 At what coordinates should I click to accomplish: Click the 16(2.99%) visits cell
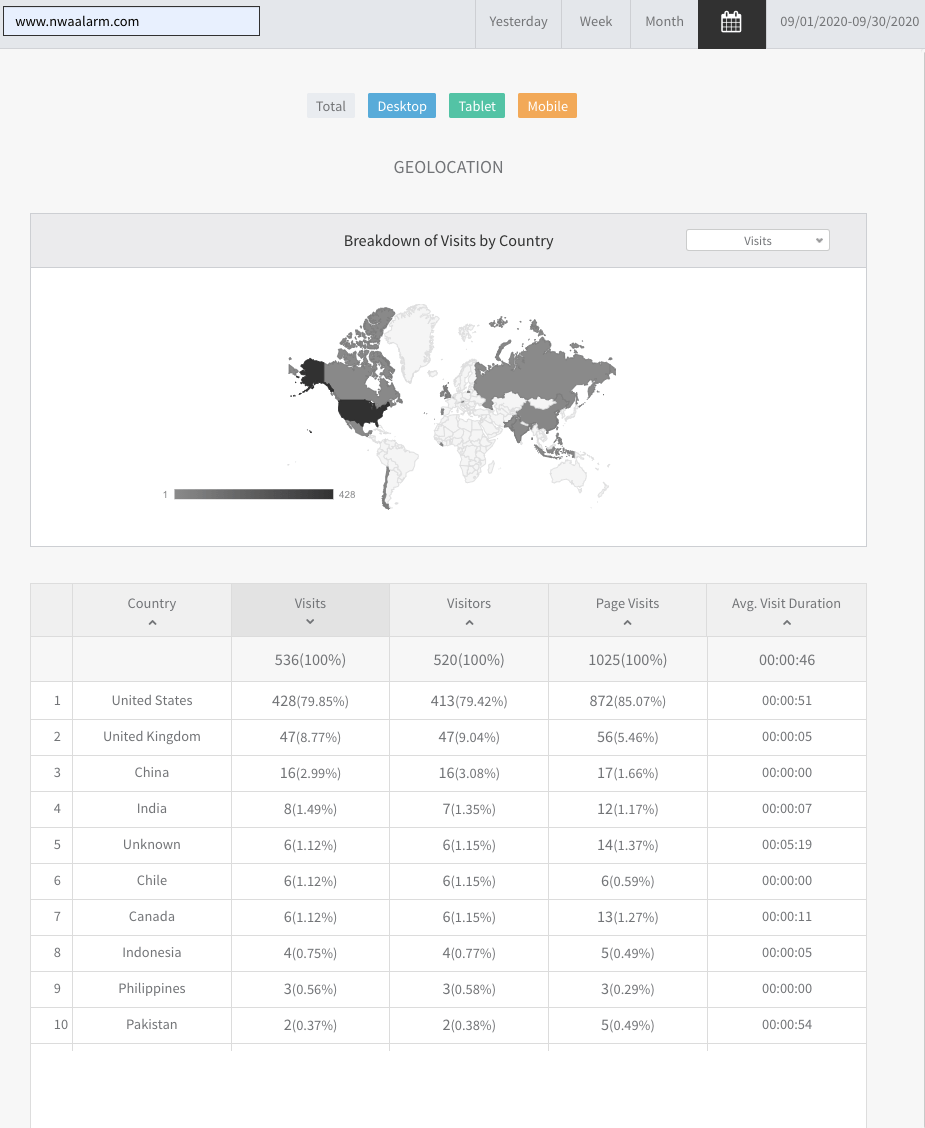[x=310, y=773]
